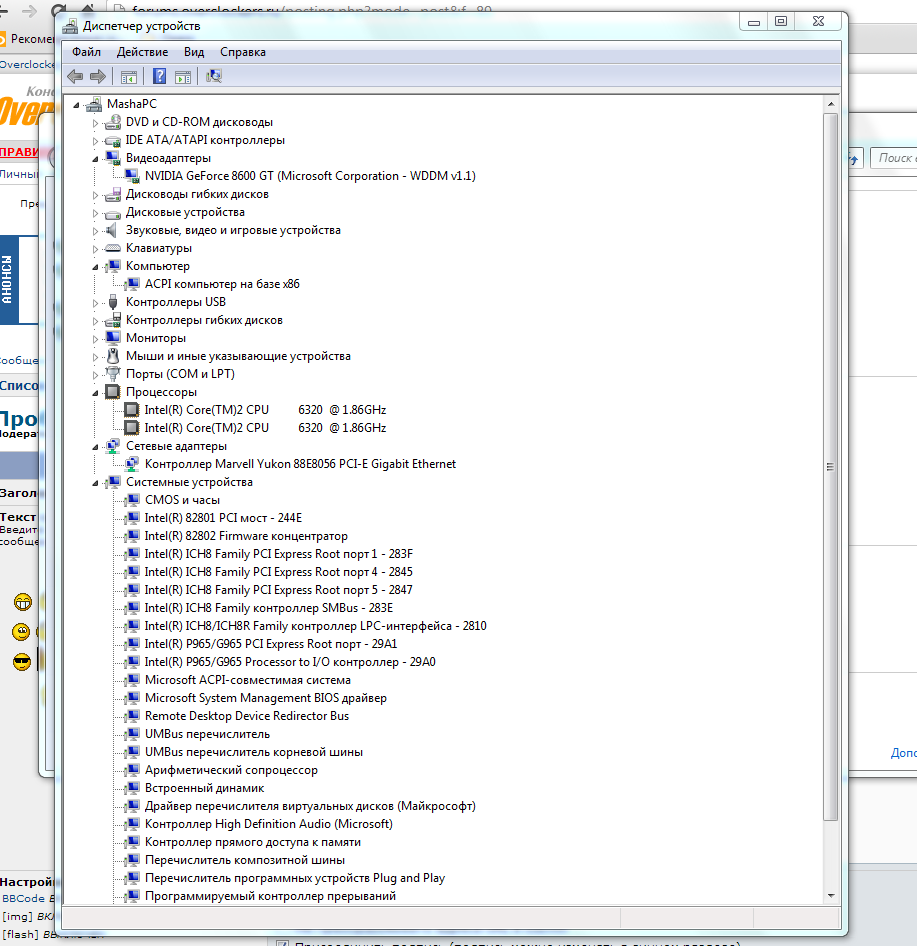
Task: Click the action pane toolbar icon
Action: pos(183,77)
